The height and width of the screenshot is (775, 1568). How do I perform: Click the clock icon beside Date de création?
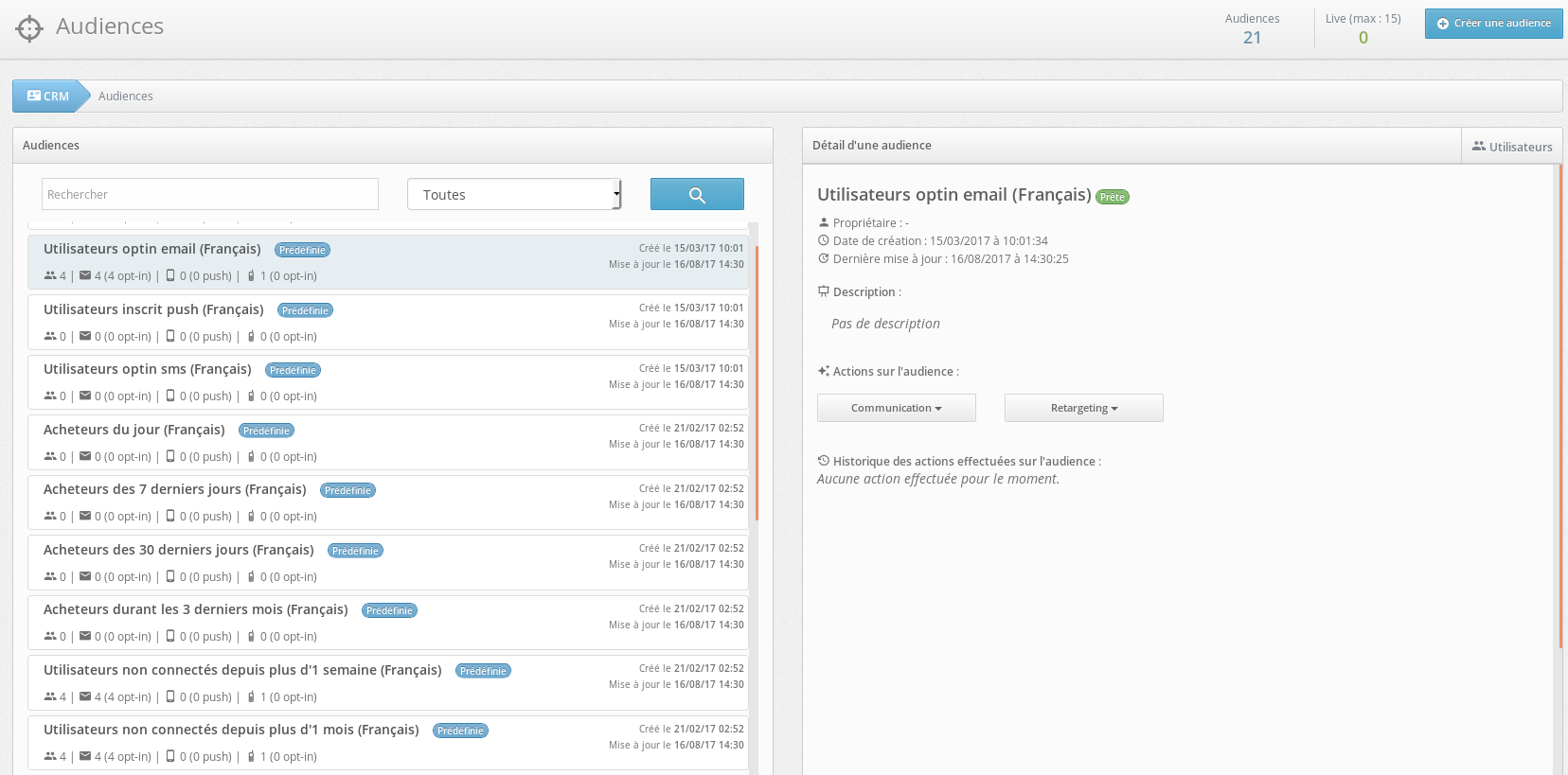click(823, 241)
